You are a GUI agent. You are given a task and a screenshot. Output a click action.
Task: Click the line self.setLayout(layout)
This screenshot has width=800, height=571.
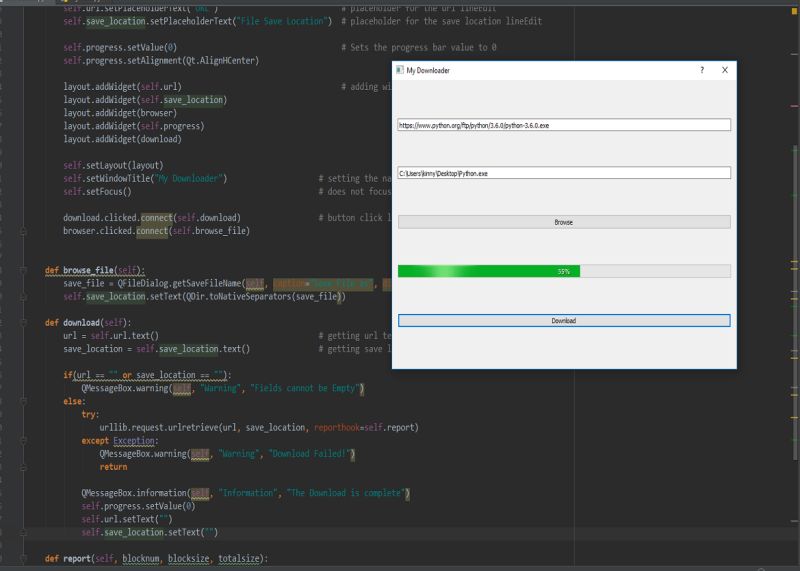(113, 165)
